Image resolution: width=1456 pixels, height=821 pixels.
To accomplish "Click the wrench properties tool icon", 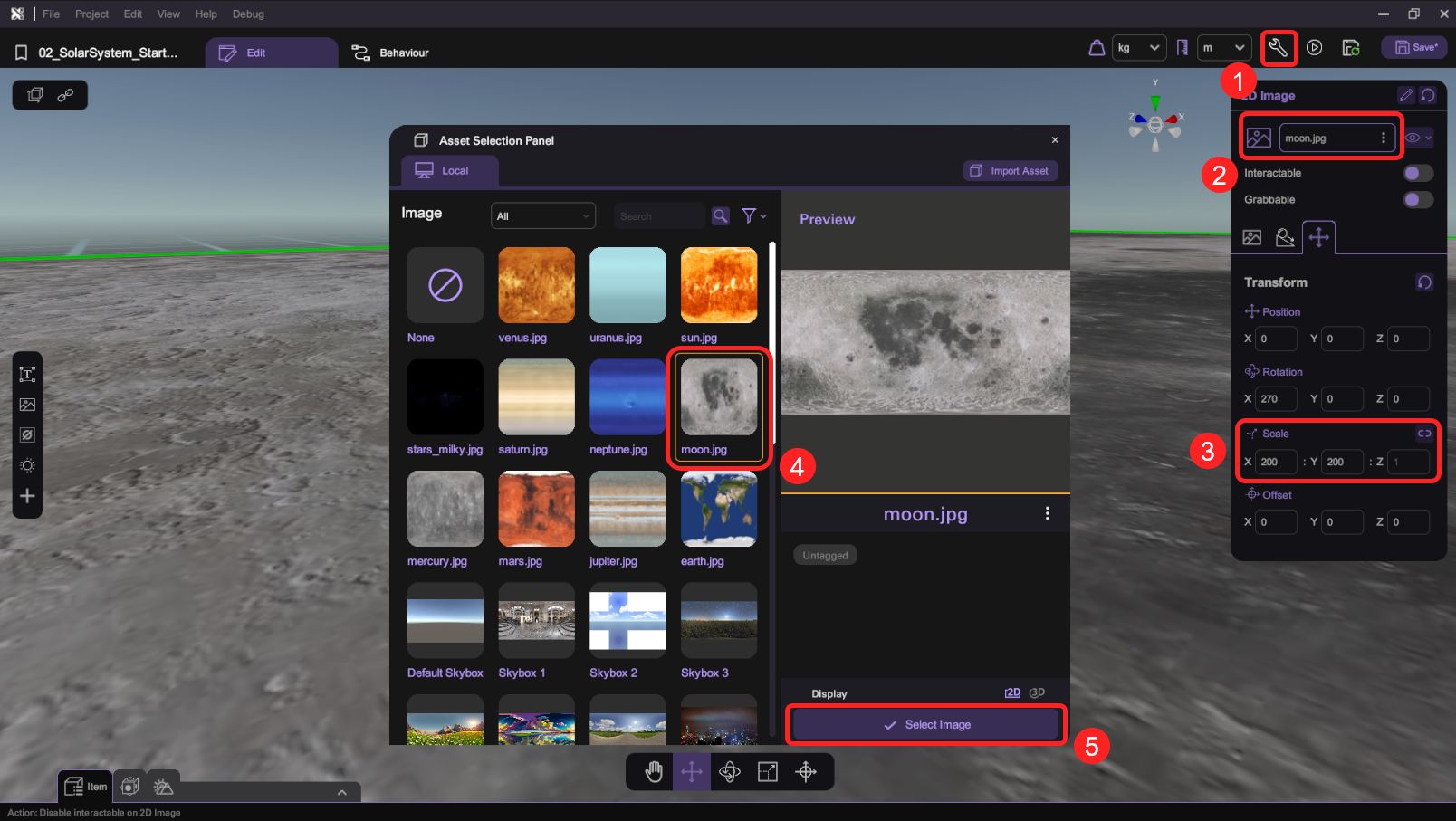I will 1278,48.
